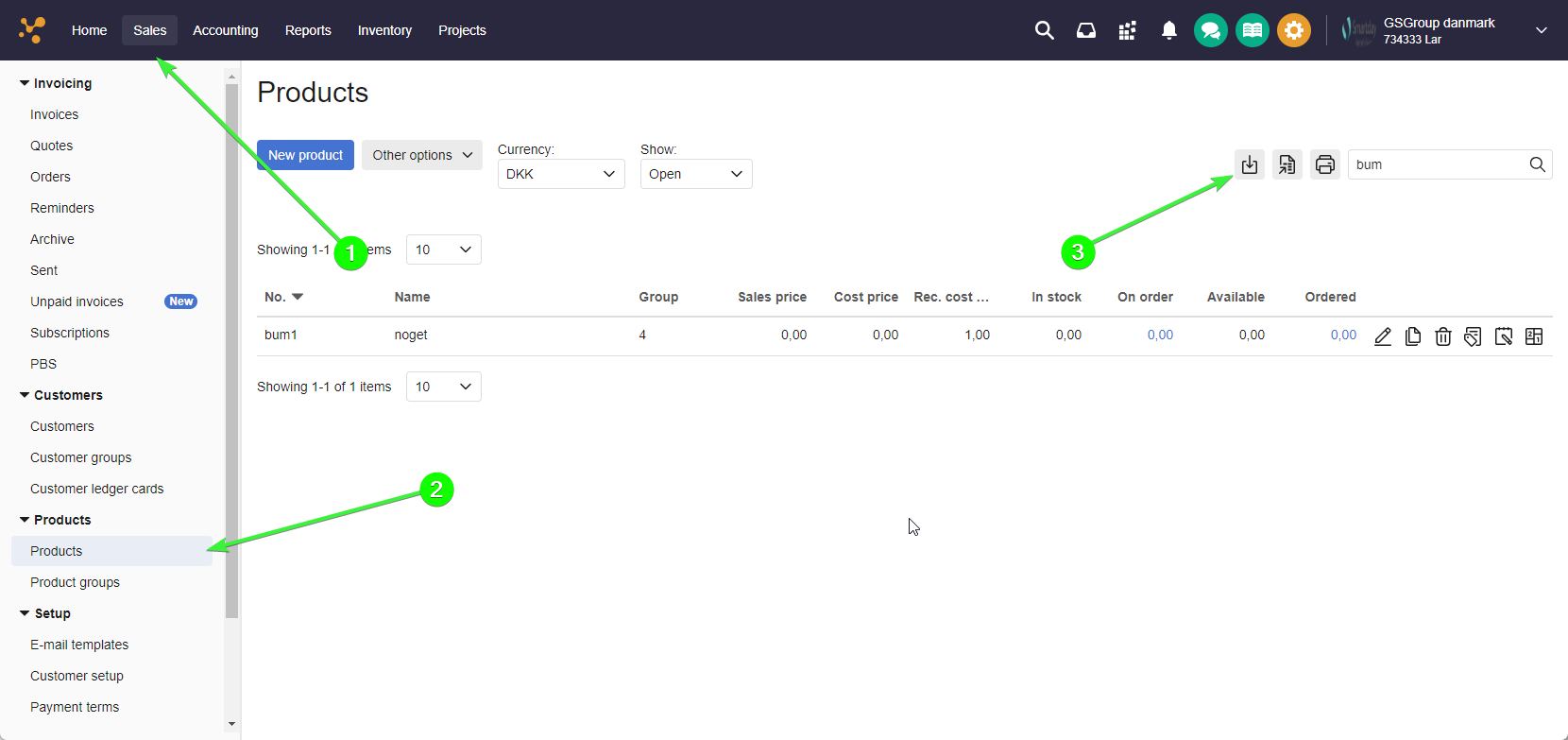Image resolution: width=1568 pixels, height=740 pixels.
Task: Open the green chat bubbles icon
Action: [x=1211, y=30]
